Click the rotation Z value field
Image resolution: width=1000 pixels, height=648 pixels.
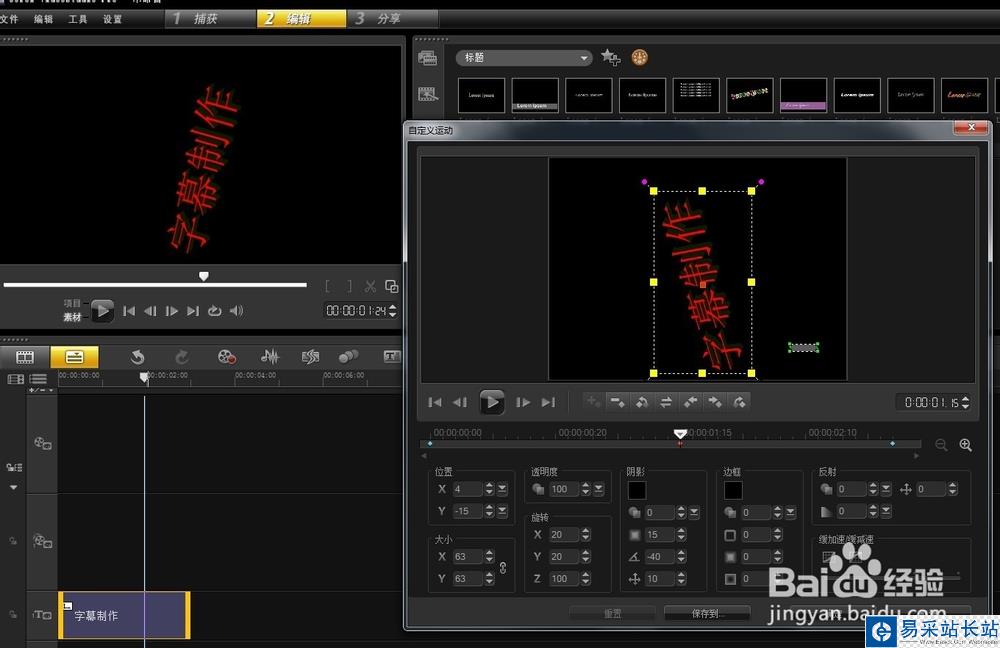(x=563, y=578)
